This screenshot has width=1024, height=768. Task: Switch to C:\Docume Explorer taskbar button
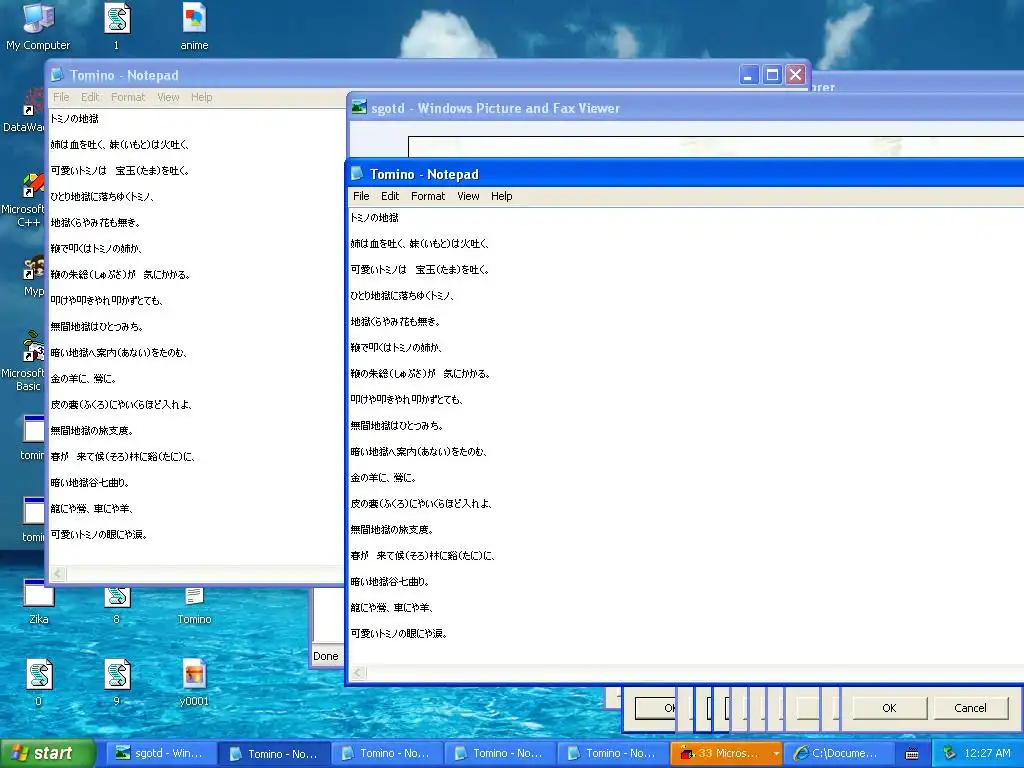(837, 753)
